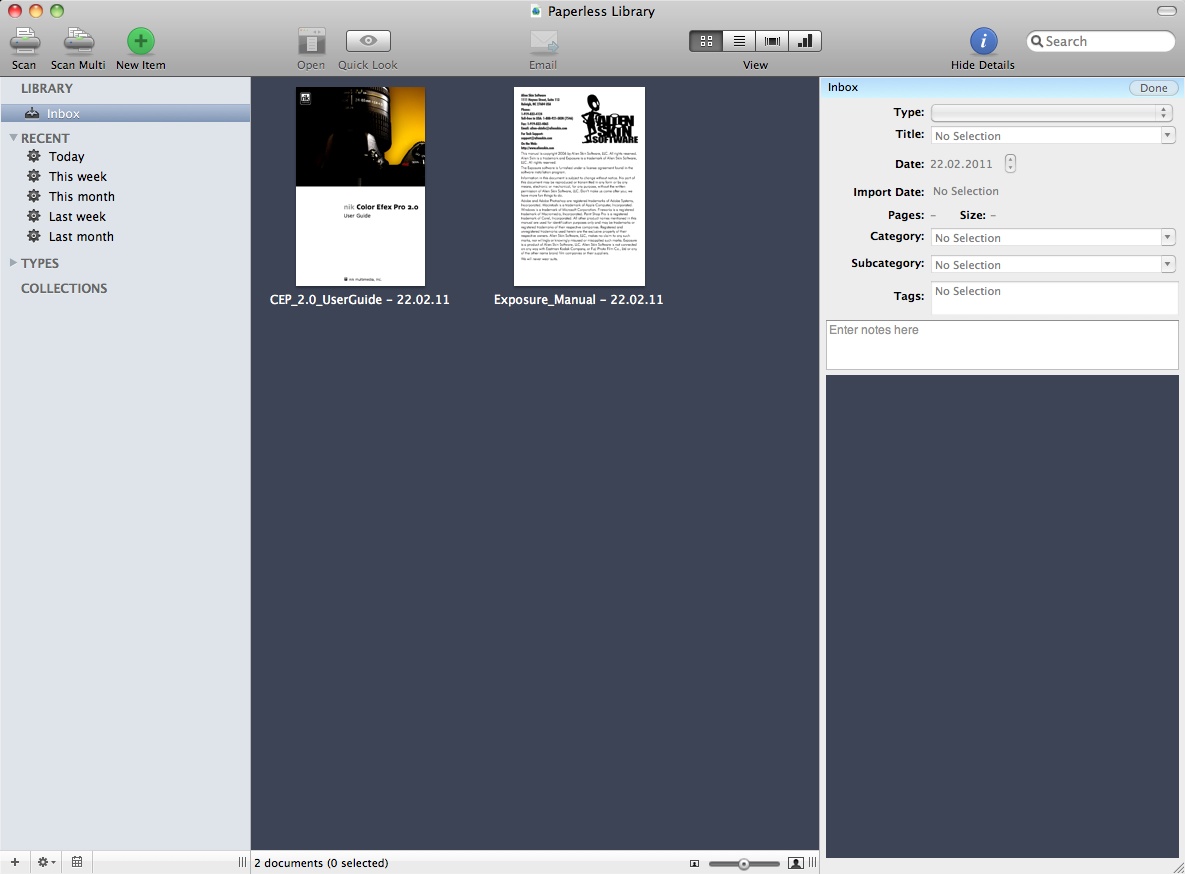Image resolution: width=1185 pixels, height=874 pixels.
Task: Click the Hide Details info icon
Action: pos(983,41)
